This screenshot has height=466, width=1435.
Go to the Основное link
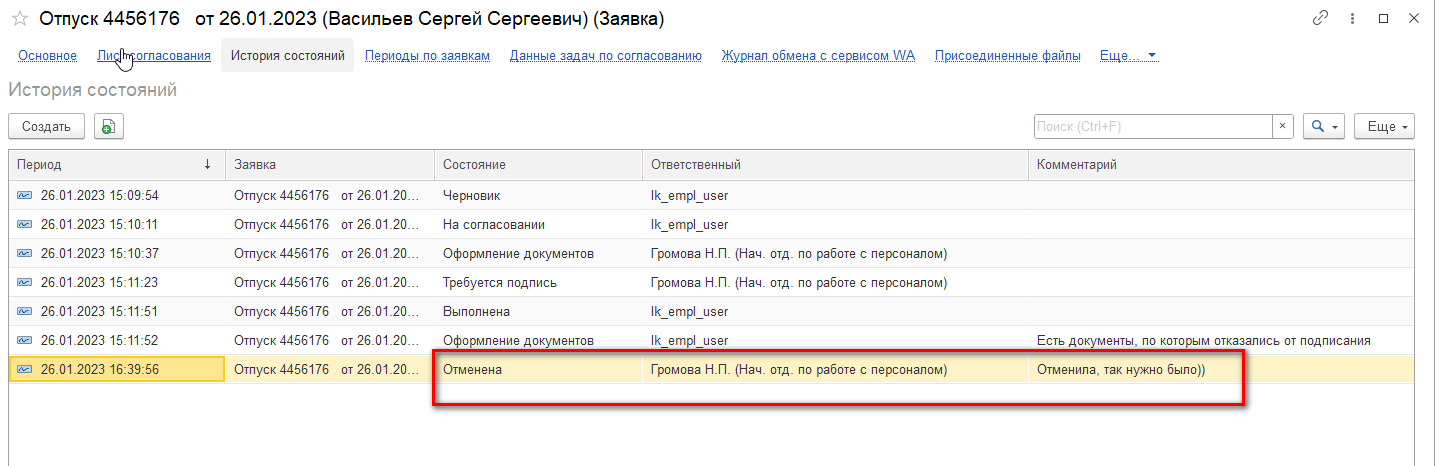[x=47, y=56]
